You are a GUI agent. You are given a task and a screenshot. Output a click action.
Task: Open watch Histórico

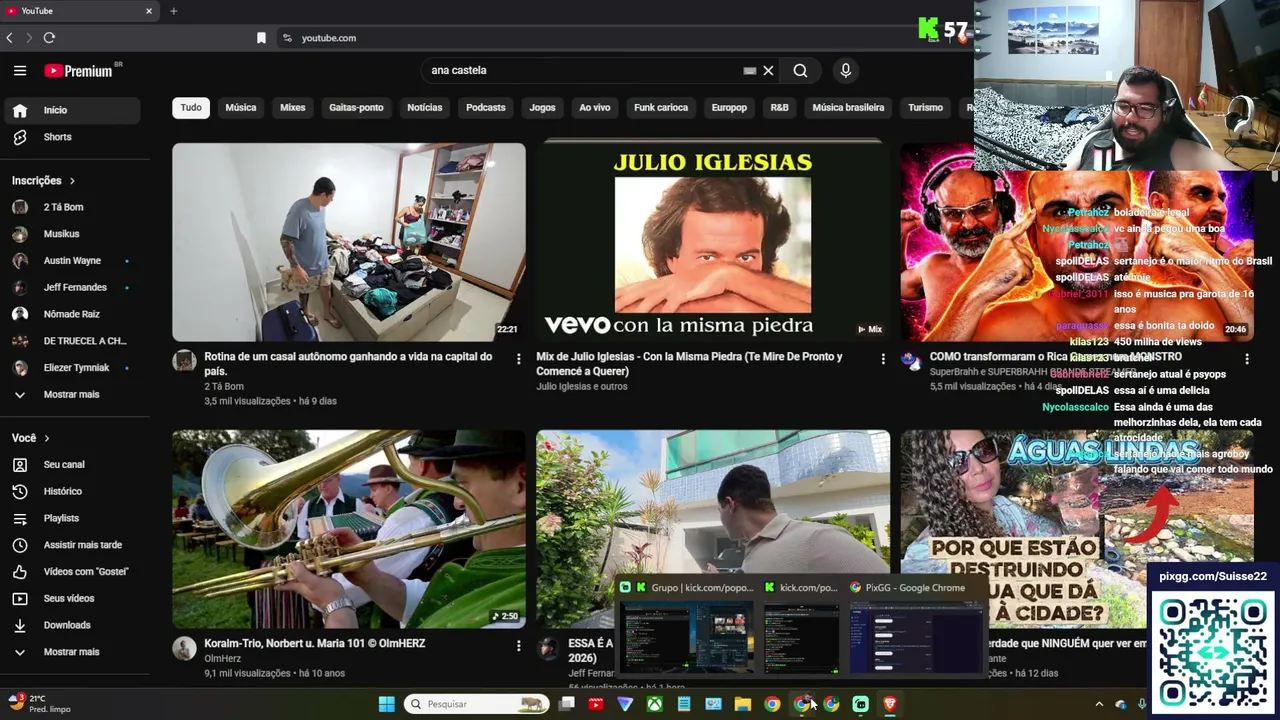72,492
